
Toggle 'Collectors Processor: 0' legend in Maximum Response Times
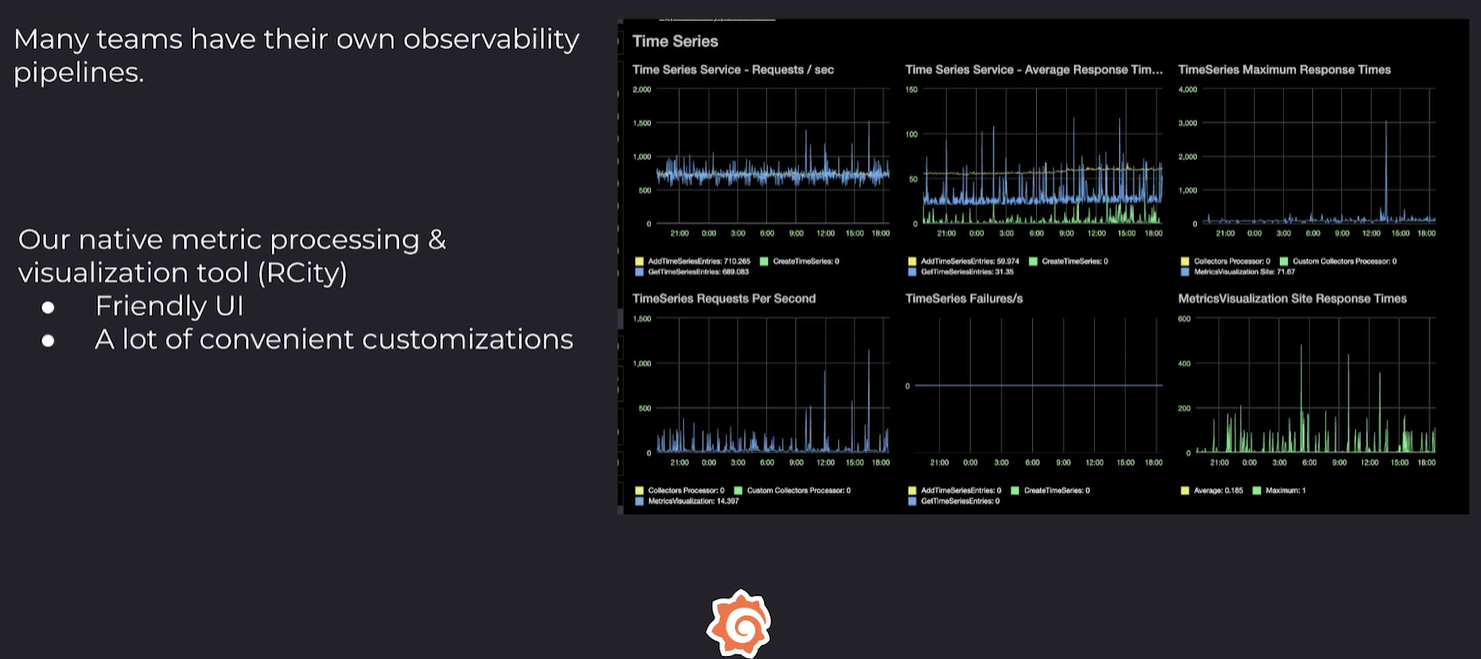(x=1225, y=262)
